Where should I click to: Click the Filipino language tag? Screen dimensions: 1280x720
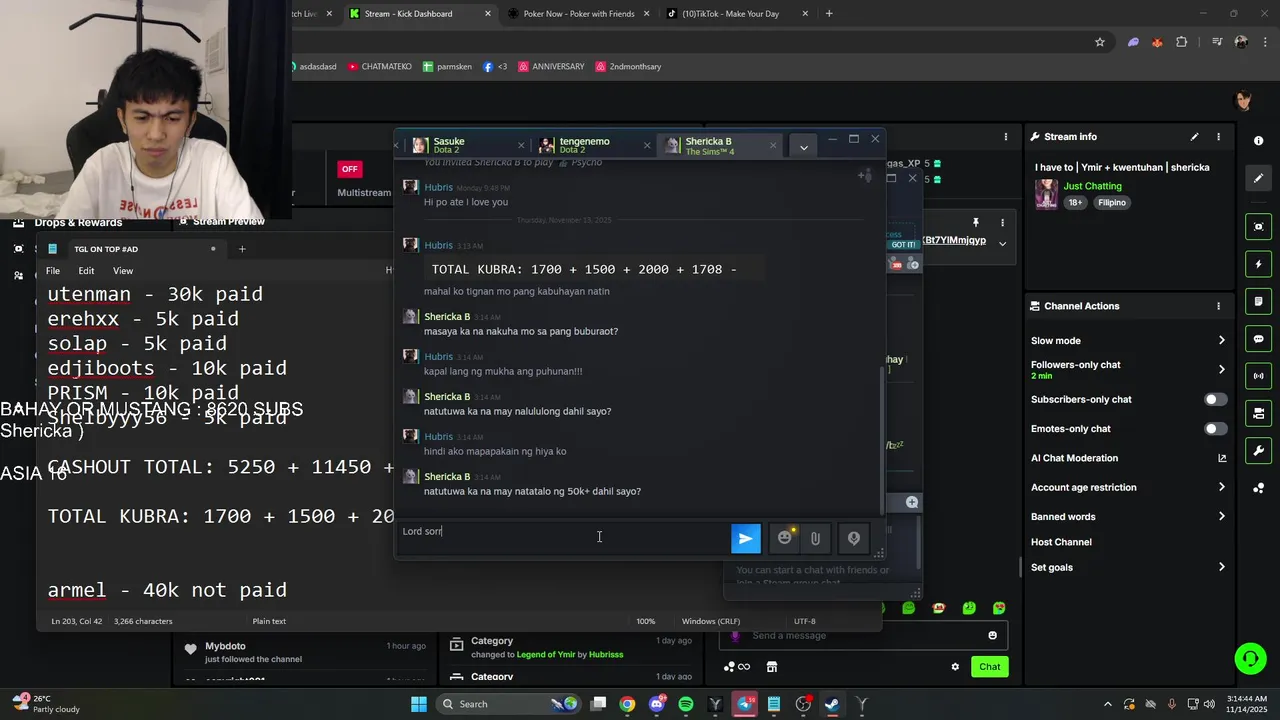coord(1111,203)
